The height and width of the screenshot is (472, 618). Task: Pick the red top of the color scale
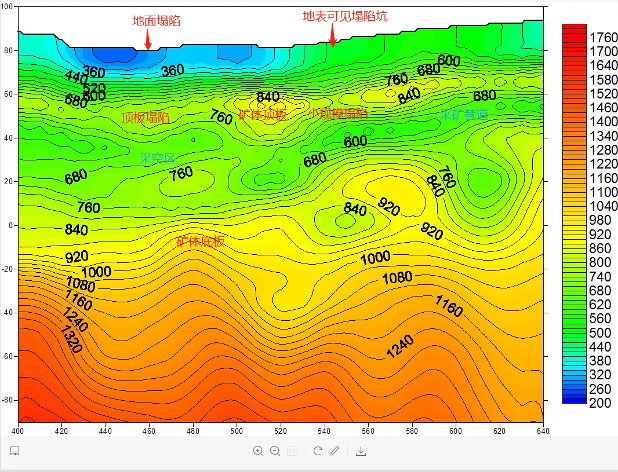pos(574,28)
